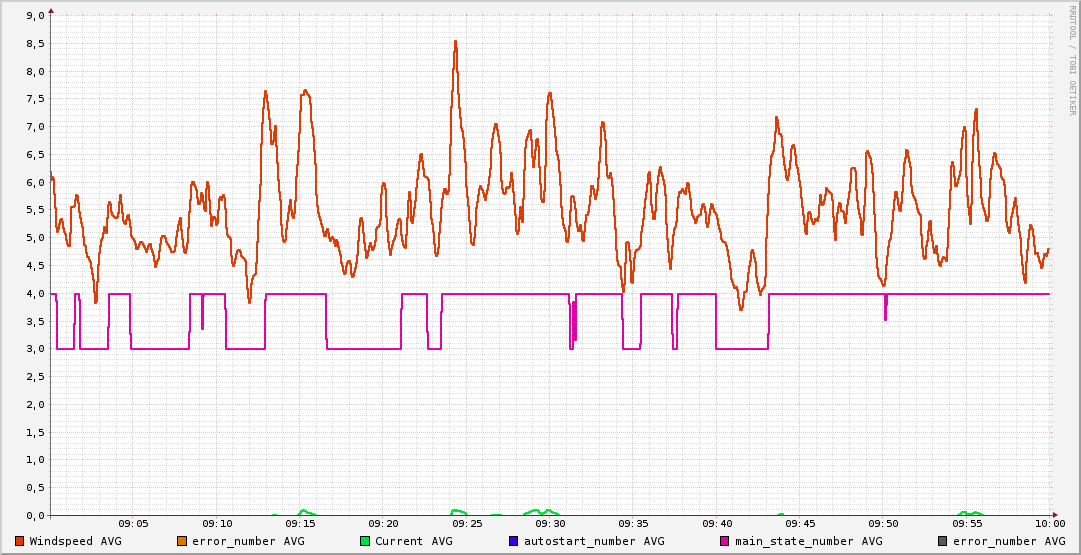Click the magenta main_state_number legend swatch
1081x555 pixels.
point(725,541)
